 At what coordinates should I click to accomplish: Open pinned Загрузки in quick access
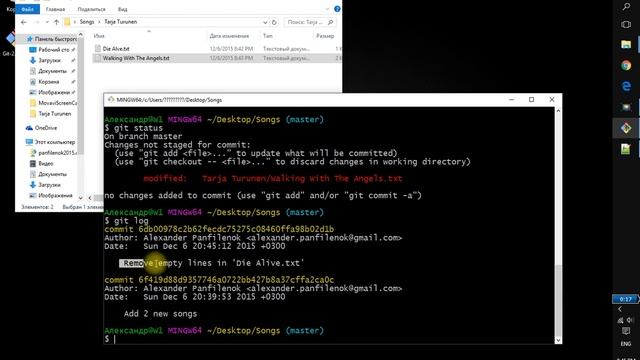(x=49, y=60)
